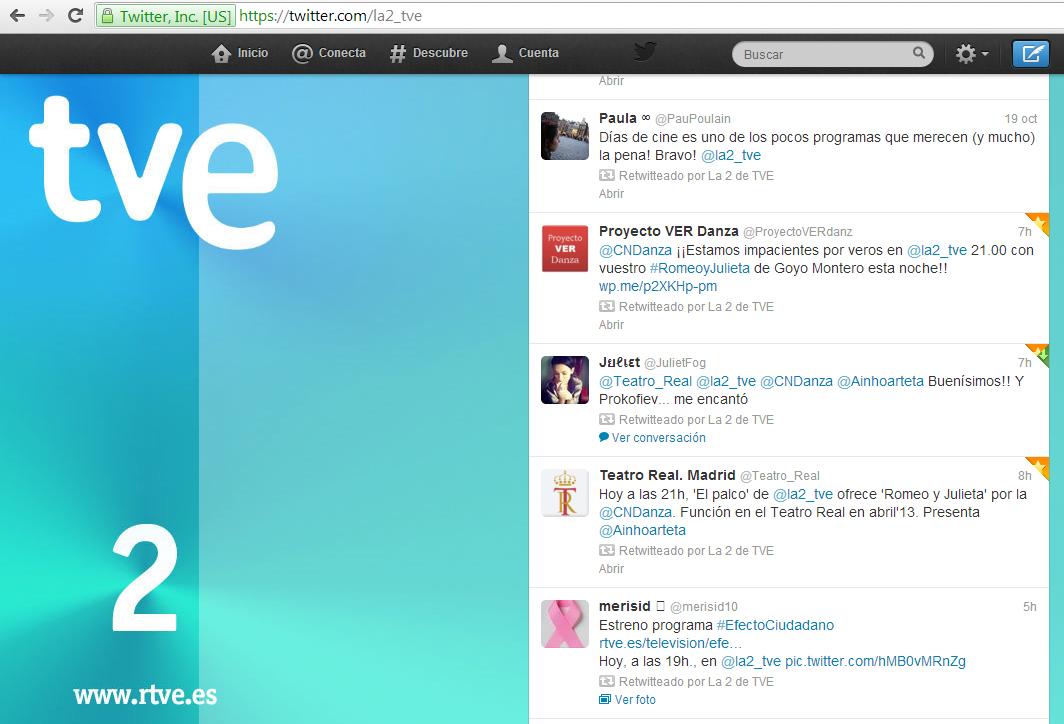The height and width of the screenshot is (724, 1064).
Task: Click the search magnifier icon
Action: point(918,53)
